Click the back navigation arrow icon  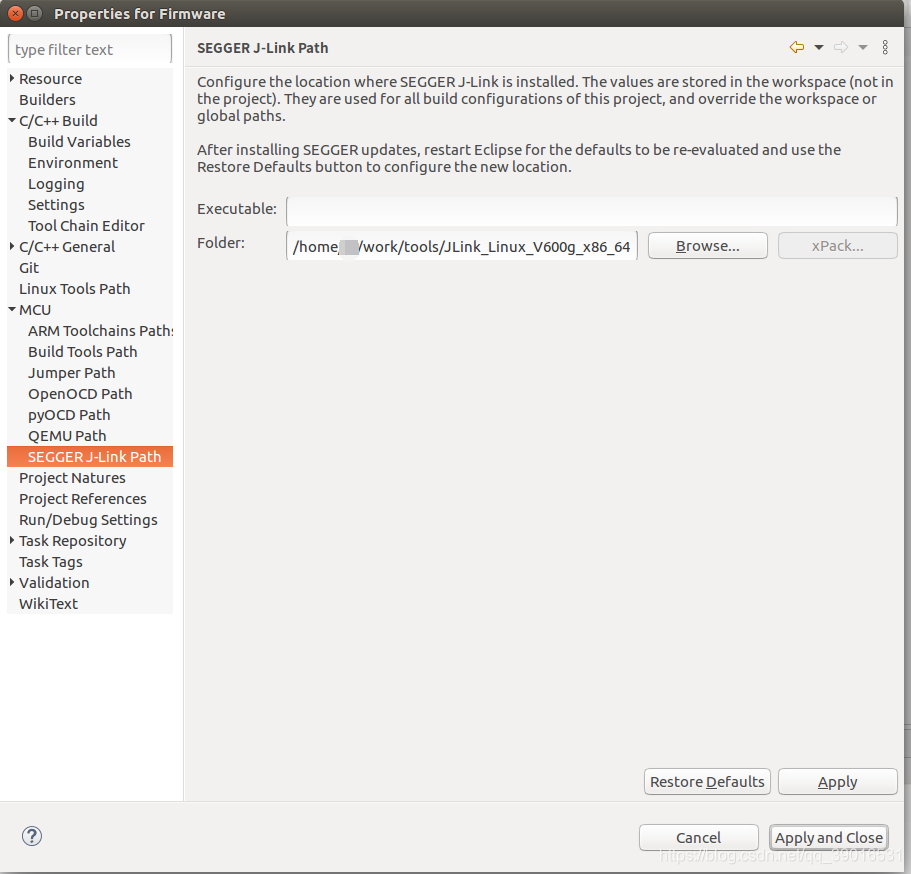[797, 48]
